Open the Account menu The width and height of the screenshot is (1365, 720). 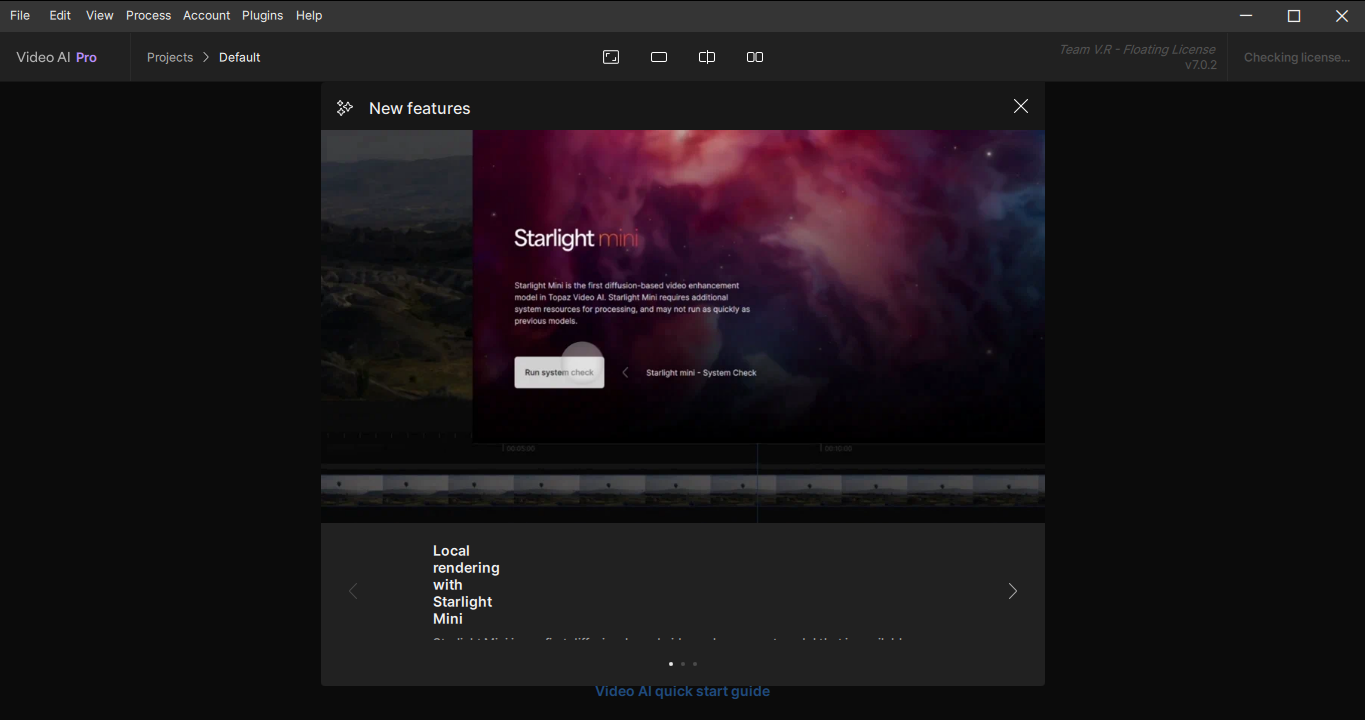[206, 15]
